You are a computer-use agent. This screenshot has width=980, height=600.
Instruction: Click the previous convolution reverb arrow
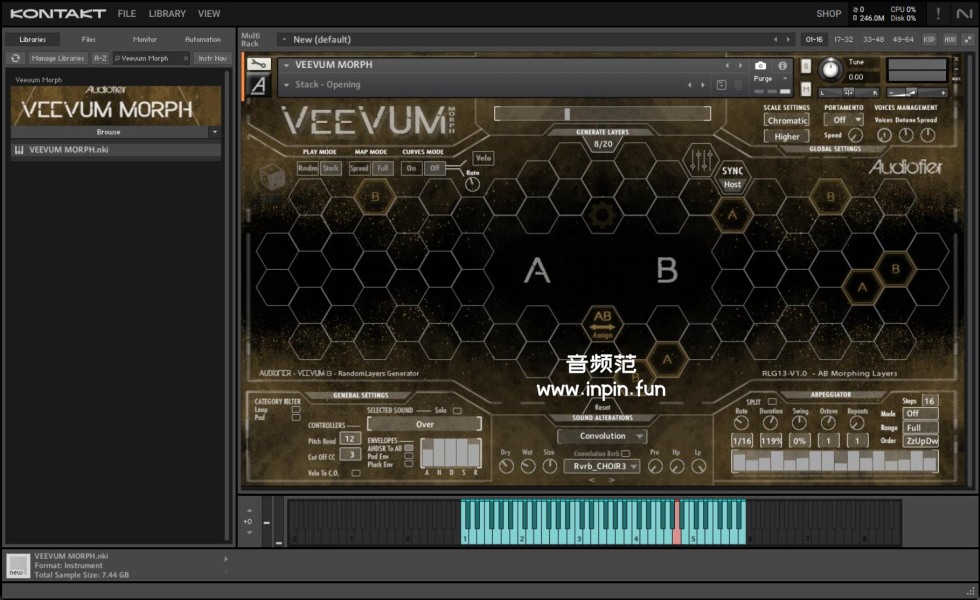coord(591,480)
